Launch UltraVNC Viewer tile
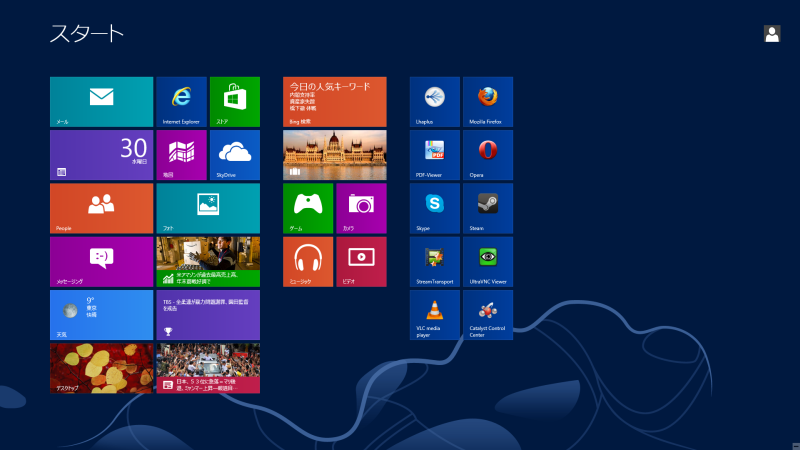The height and width of the screenshot is (450, 800). tap(488, 262)
